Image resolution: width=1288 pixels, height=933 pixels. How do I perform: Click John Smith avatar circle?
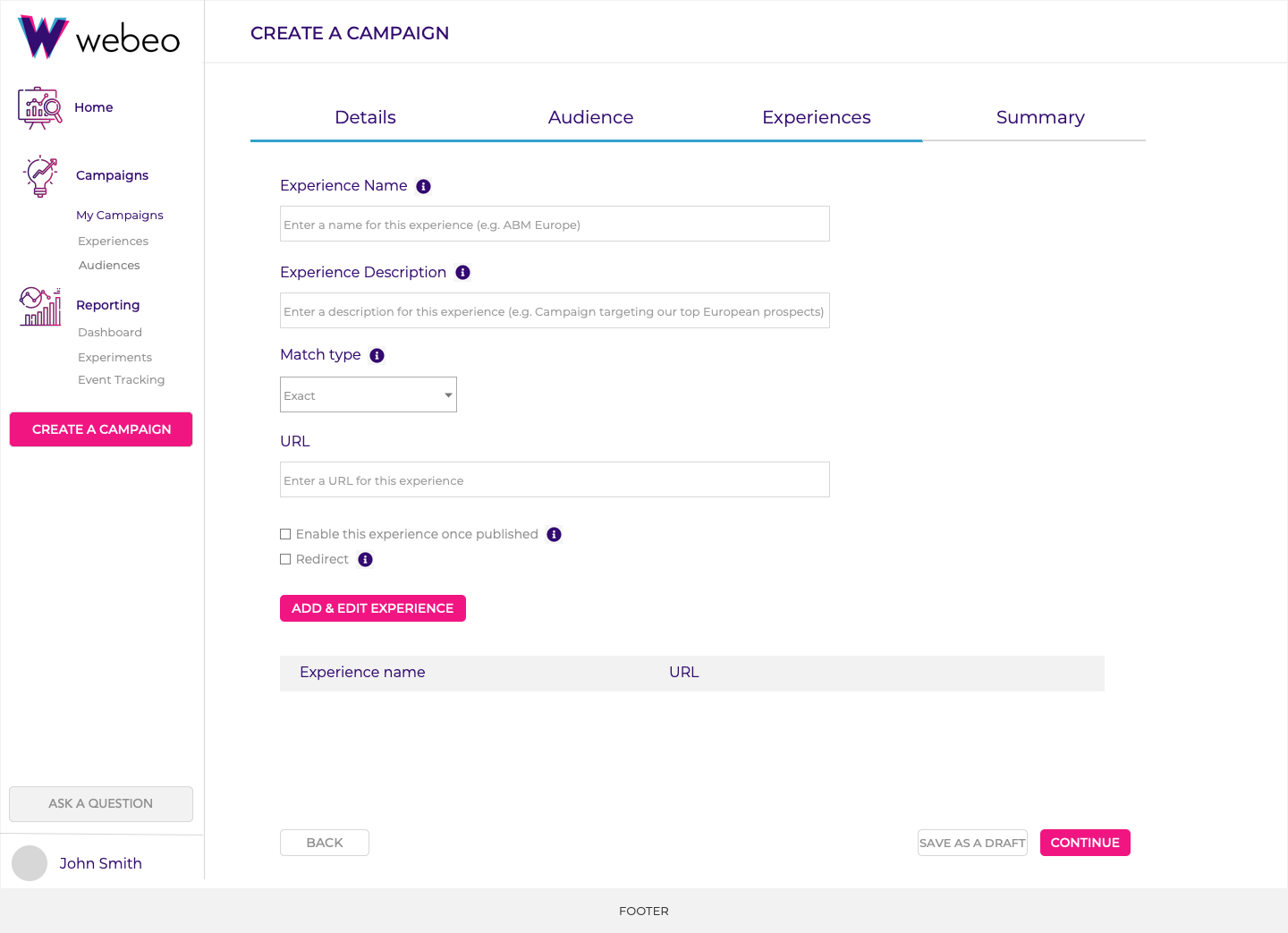30,863
